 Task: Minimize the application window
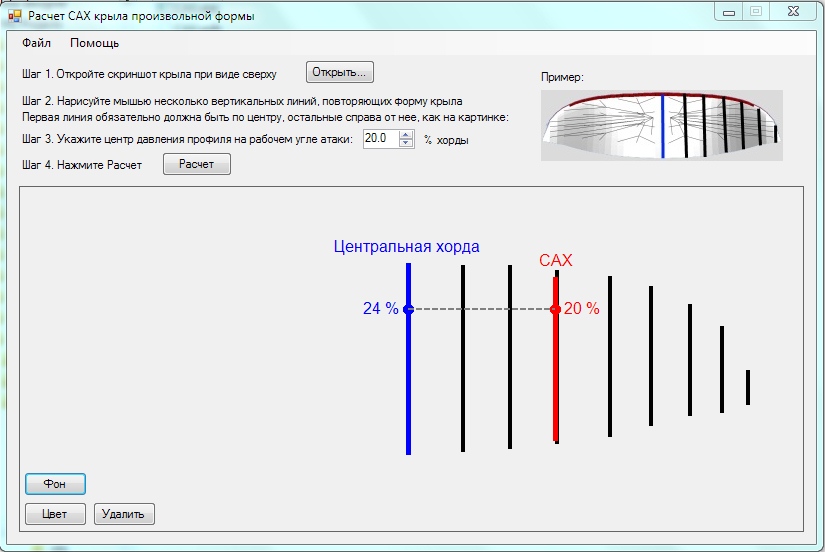(x=731, y=12)
